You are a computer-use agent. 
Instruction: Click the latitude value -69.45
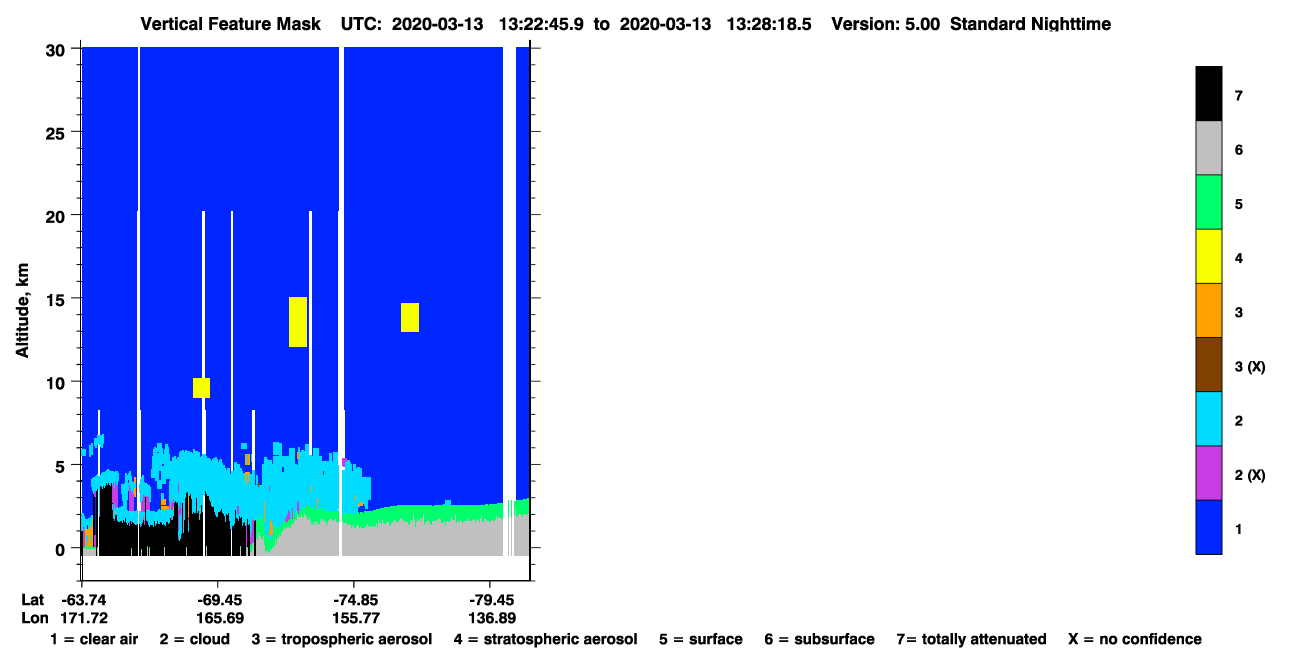pyautogui.click(x=219, y=600)
